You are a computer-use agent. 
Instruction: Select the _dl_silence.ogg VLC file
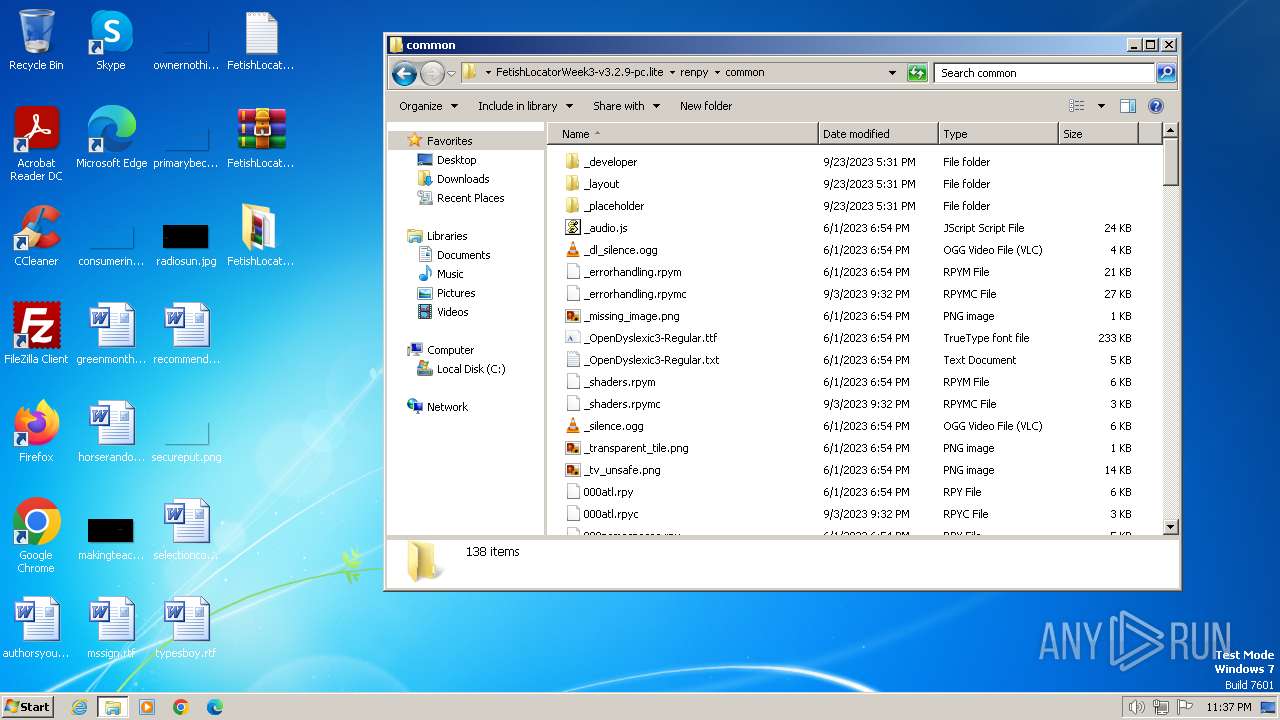[620, 250]
